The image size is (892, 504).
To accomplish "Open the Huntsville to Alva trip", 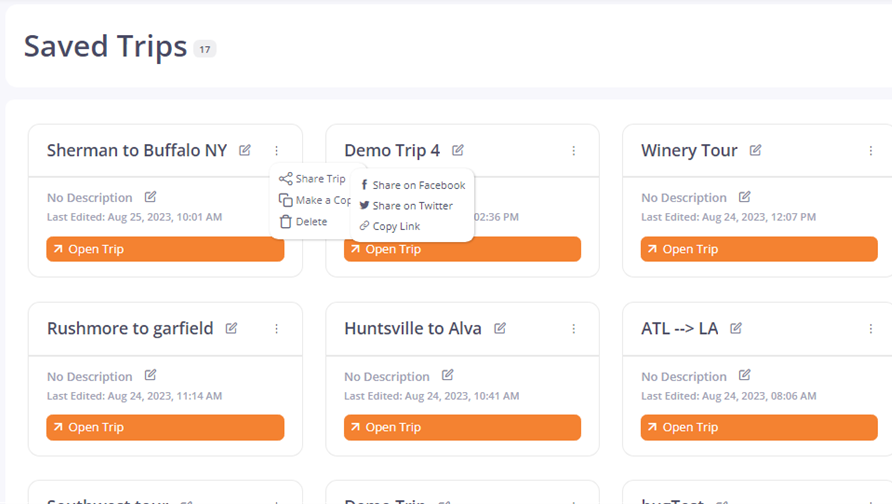I will (x=462, y=427).
